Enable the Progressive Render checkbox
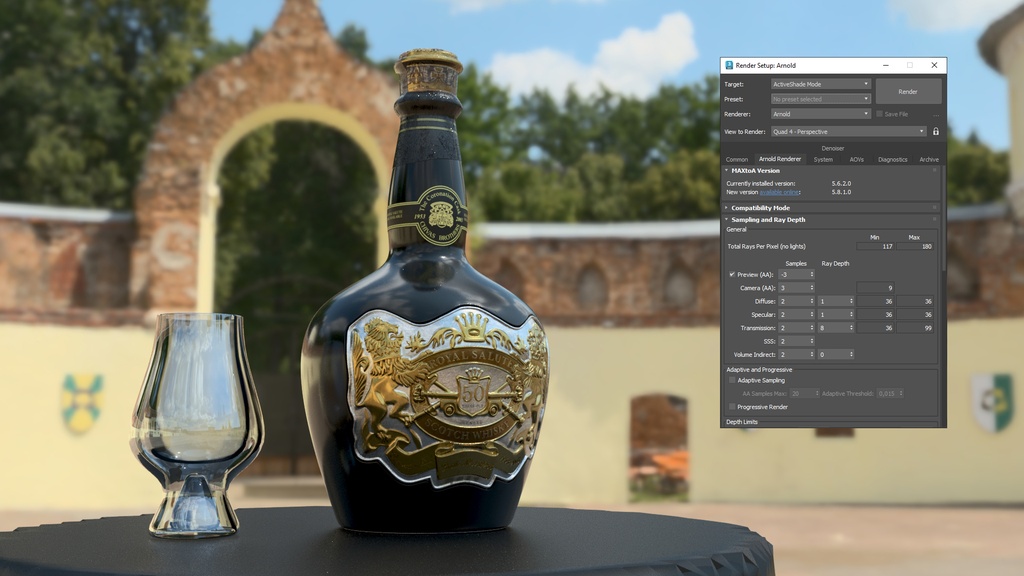This screenshot has width=1024, height=576. click(x=732, y=407)
